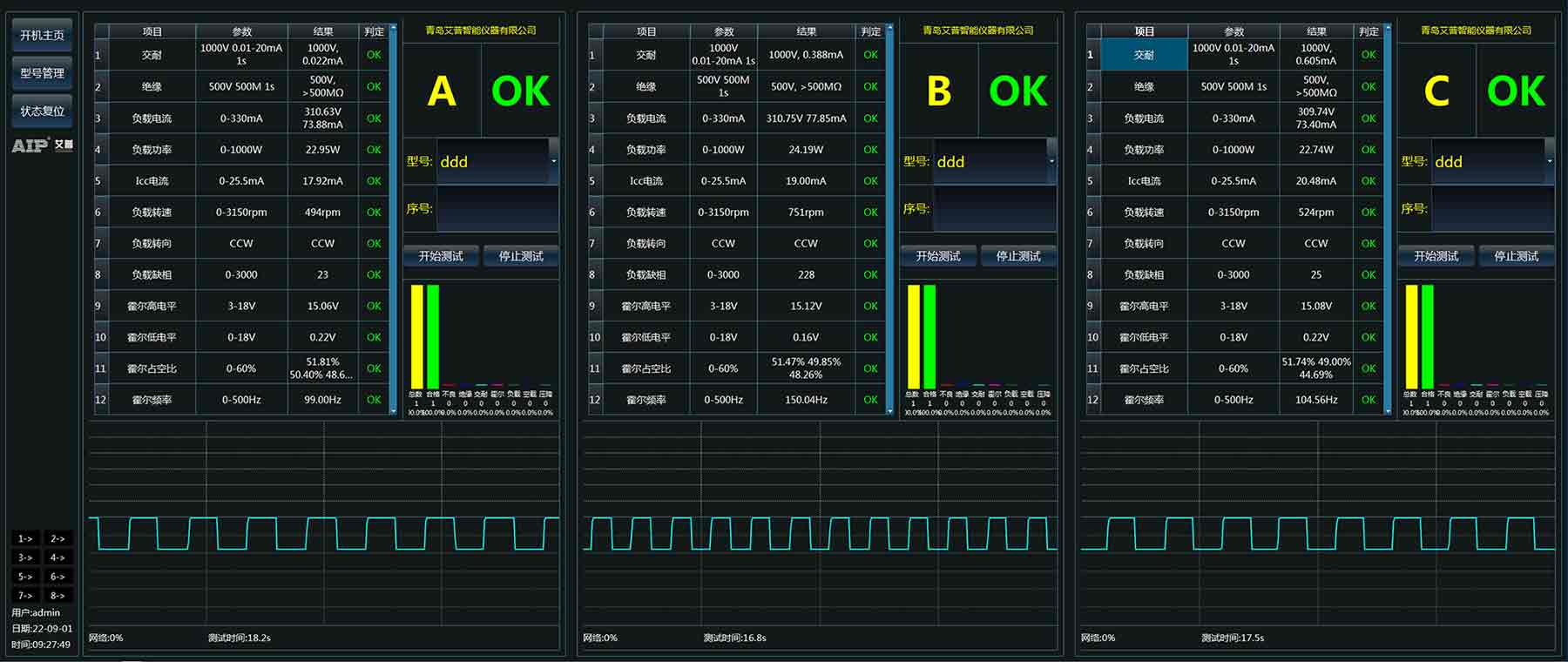Click station C 序号 serial number field

(x=1492, y=209)
